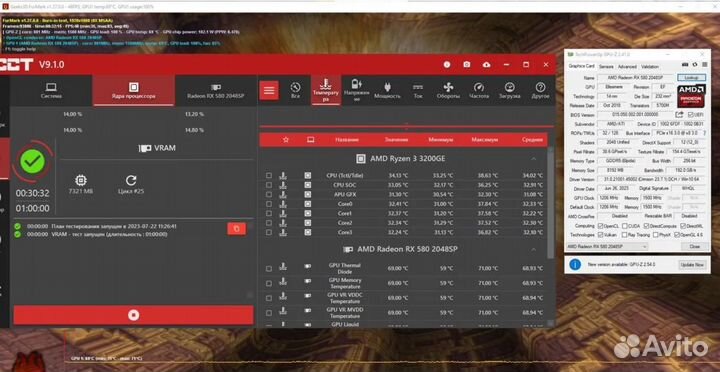
Task: Sort by the Максимум column header
Action: click(x=484, y=140)
